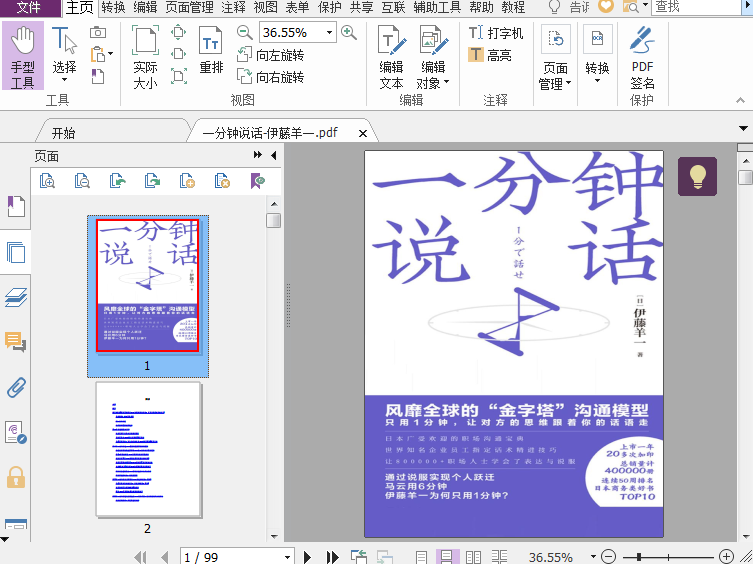Image resolution: width=753 pixels, height=564 pixels.
Task: Switch to the Start (开始) document tab
Action: (63, 133)
